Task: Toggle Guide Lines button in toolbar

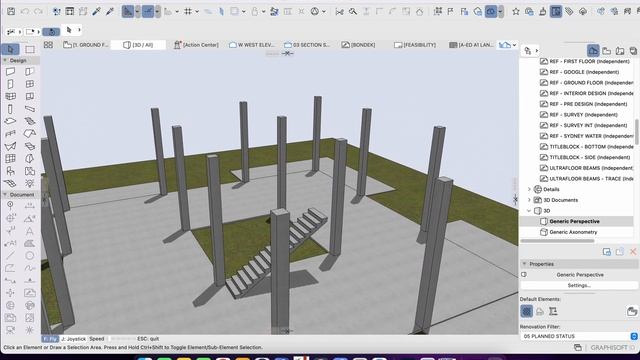Action: coord(128,11)
